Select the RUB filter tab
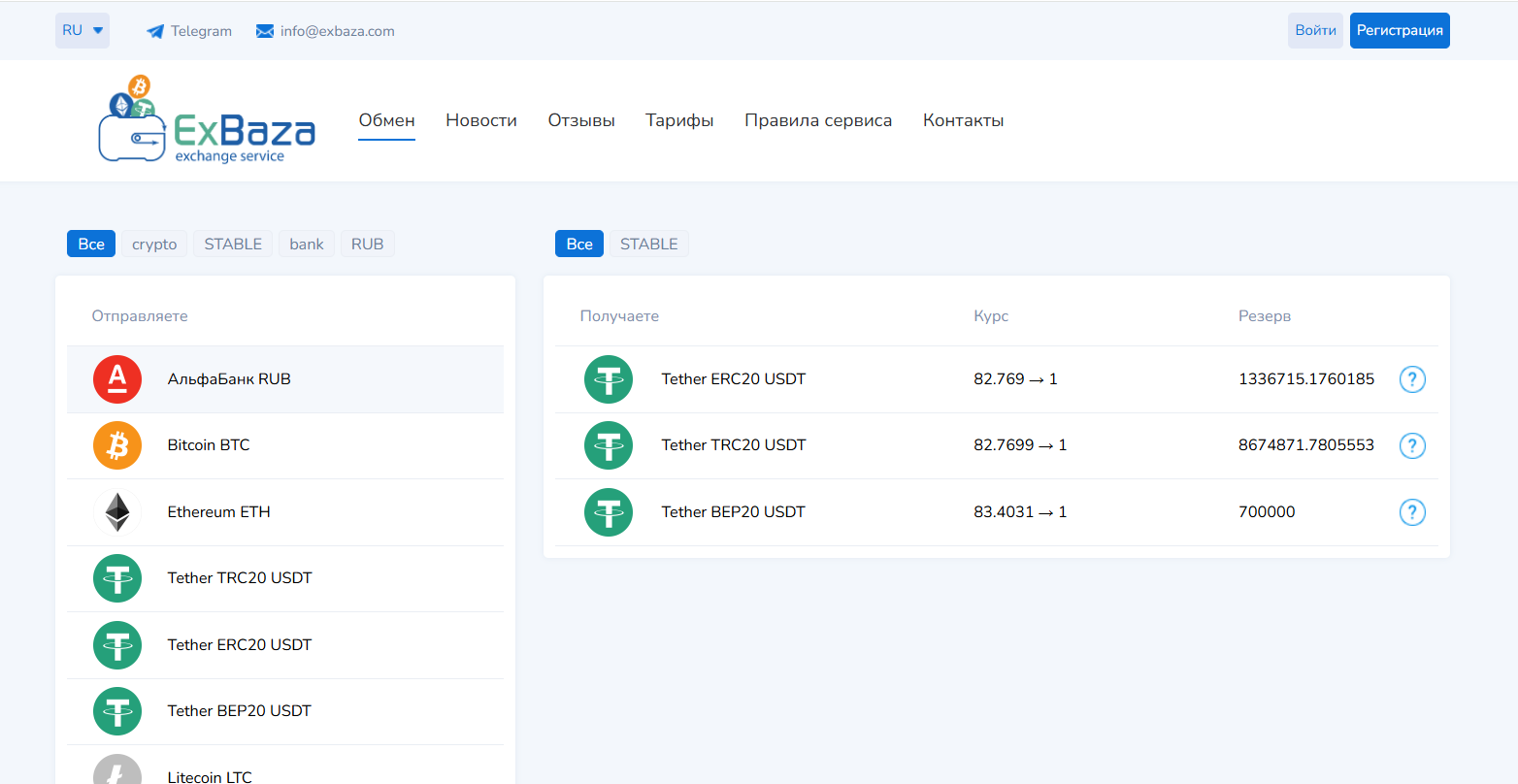1518x784 pixels. click(x=367, y=244)
